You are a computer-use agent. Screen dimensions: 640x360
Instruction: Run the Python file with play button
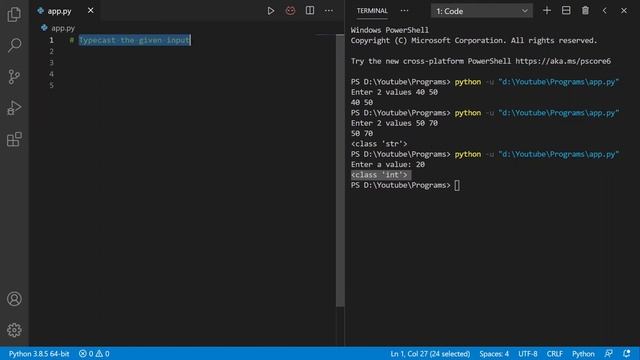[x=271, y=11]
